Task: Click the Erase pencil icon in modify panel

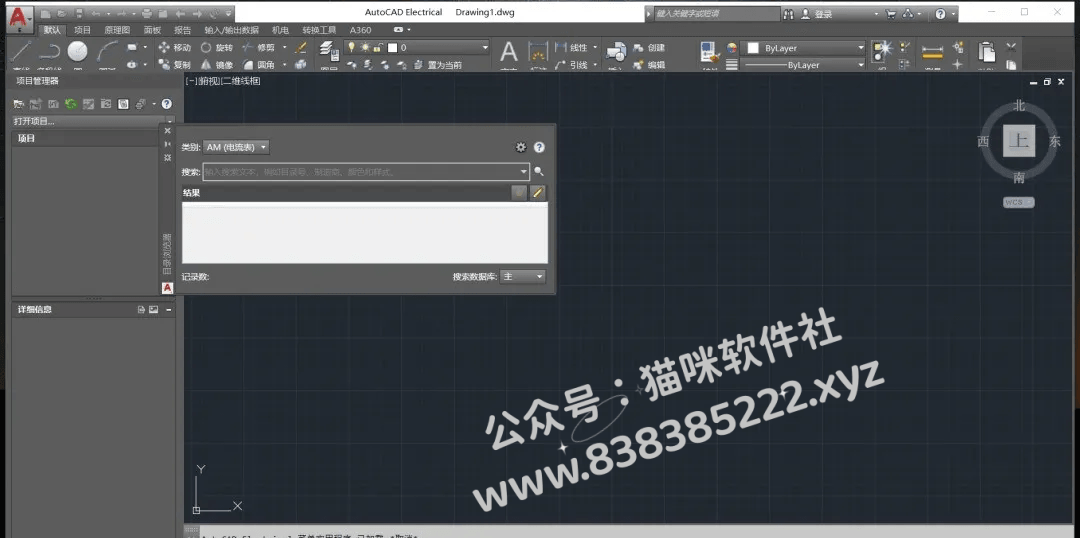Action: [300, 48]
